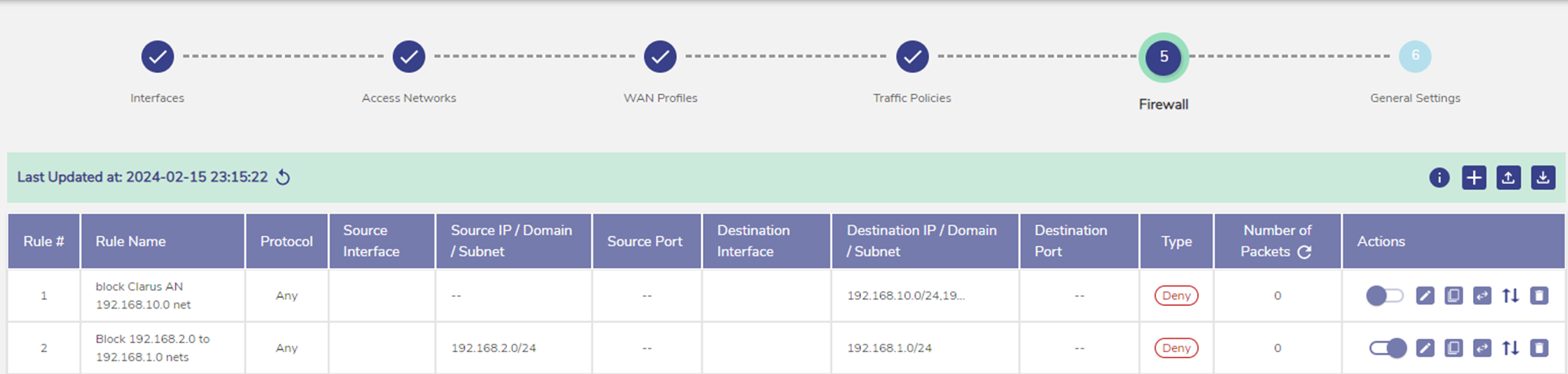Open the firewall info icon

1439,177
